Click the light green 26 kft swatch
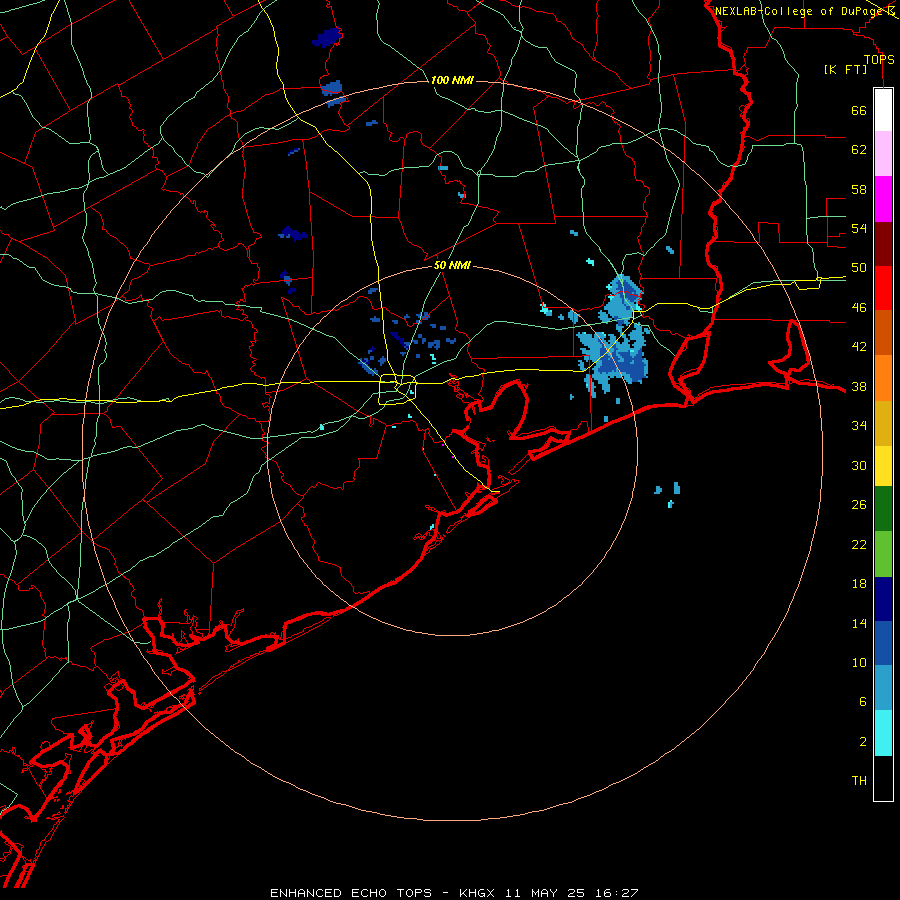Viewport: 900px width, 900px height. click(883, 554)
